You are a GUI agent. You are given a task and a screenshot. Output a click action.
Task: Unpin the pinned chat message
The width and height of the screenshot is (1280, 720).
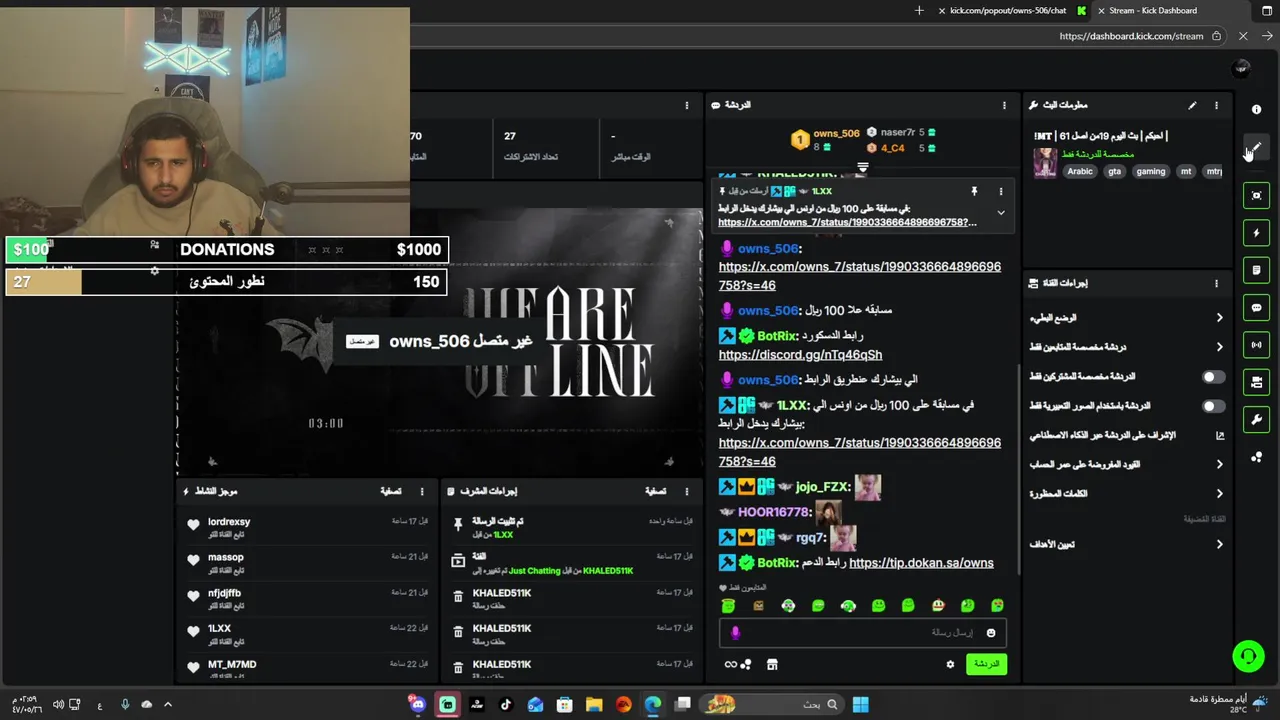(974, 191)
